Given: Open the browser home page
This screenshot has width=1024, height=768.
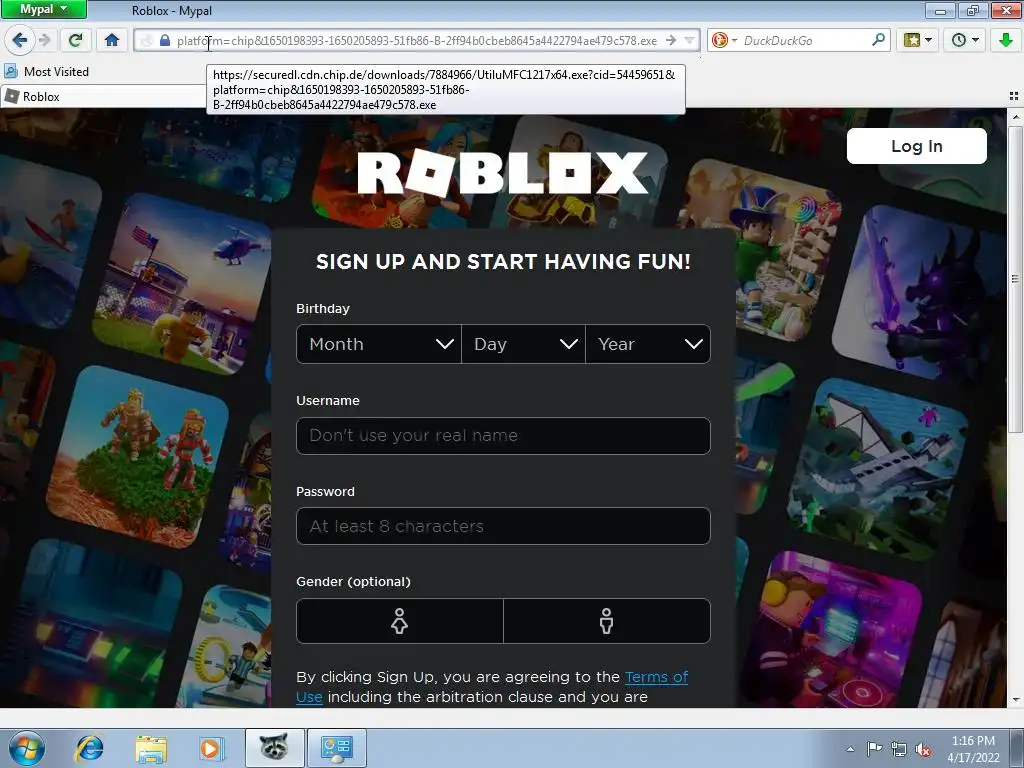Looking at the screenshot, I should pyautogui.click(x=112, y=40).
